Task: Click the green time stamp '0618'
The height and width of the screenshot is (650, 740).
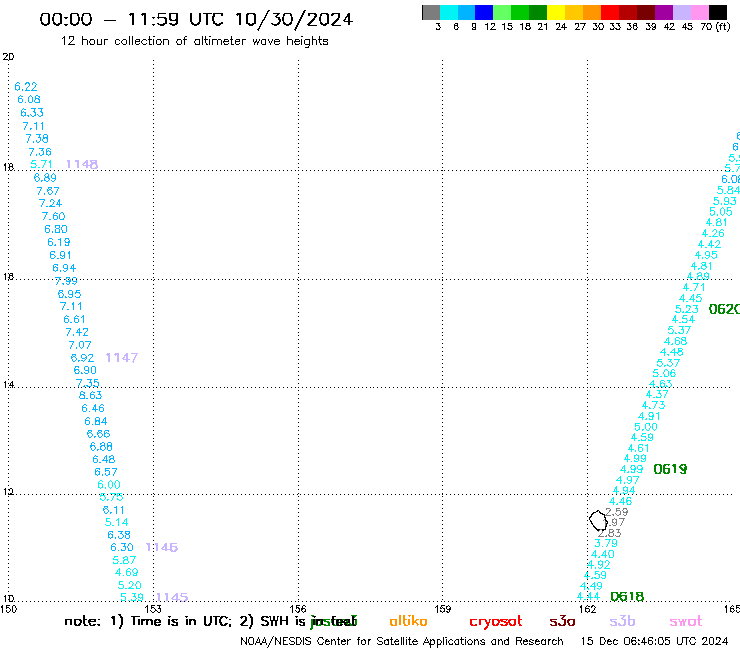Action: tap(627, 597)
